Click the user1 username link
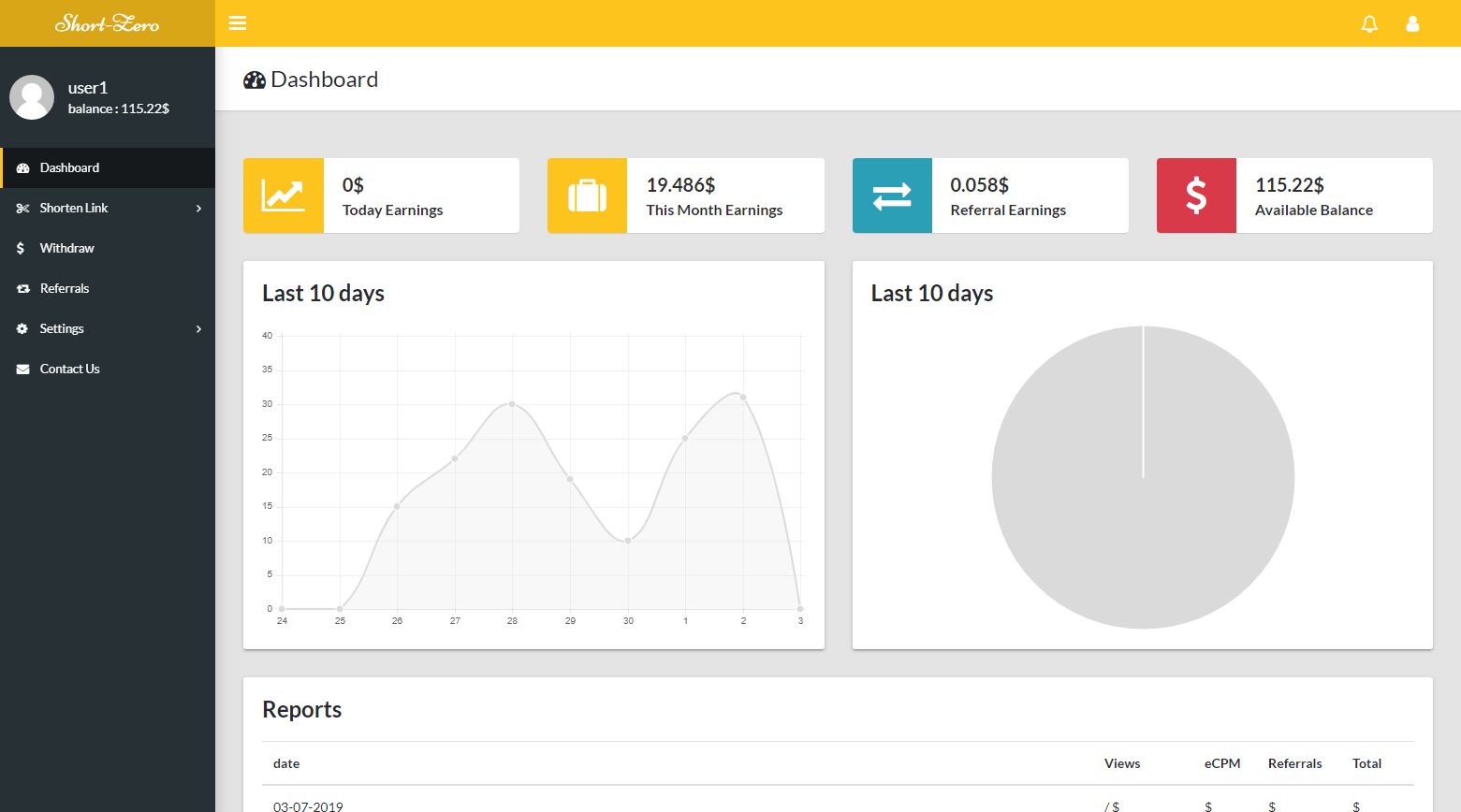The image size is (1461, 812). pos(88,88)
